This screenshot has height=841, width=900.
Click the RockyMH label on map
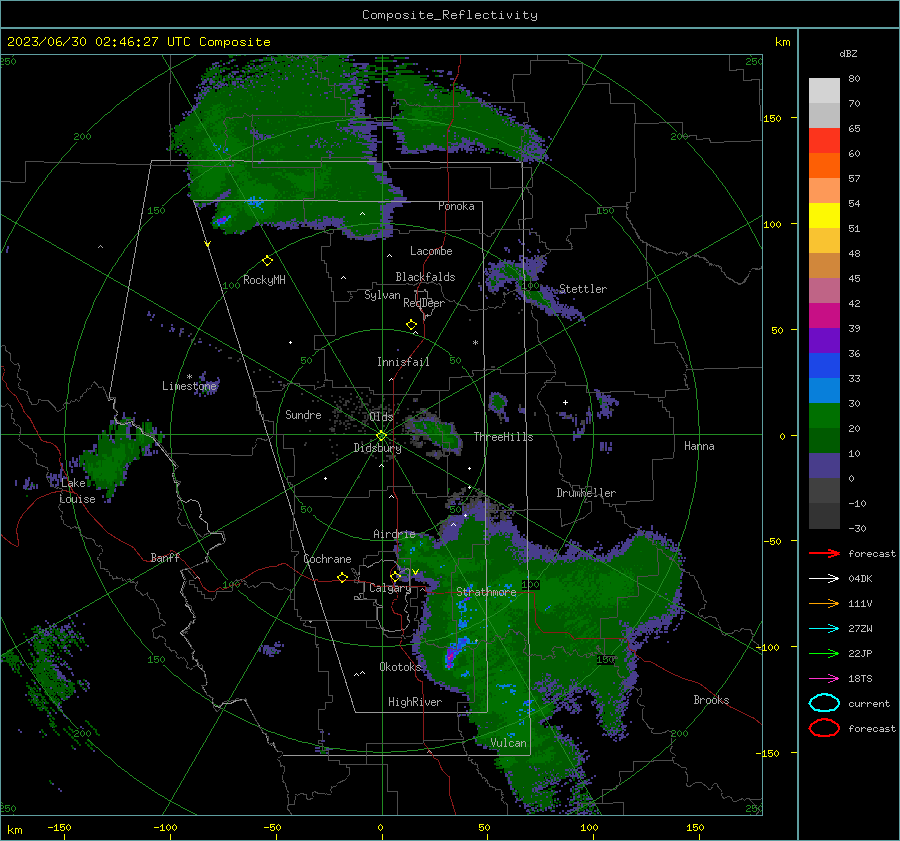tap(264, 280)
